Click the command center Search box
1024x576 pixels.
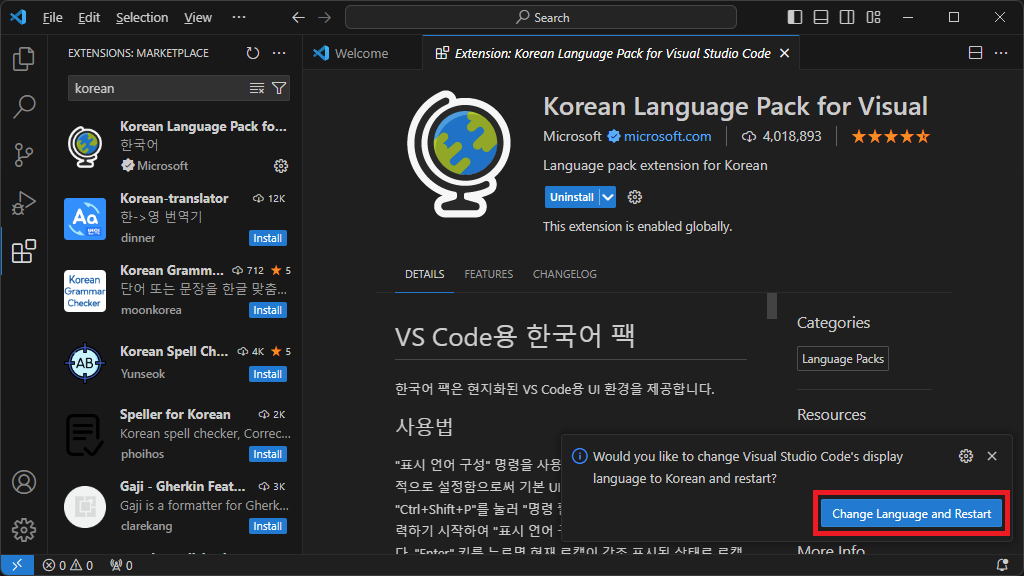click(541, 18)
